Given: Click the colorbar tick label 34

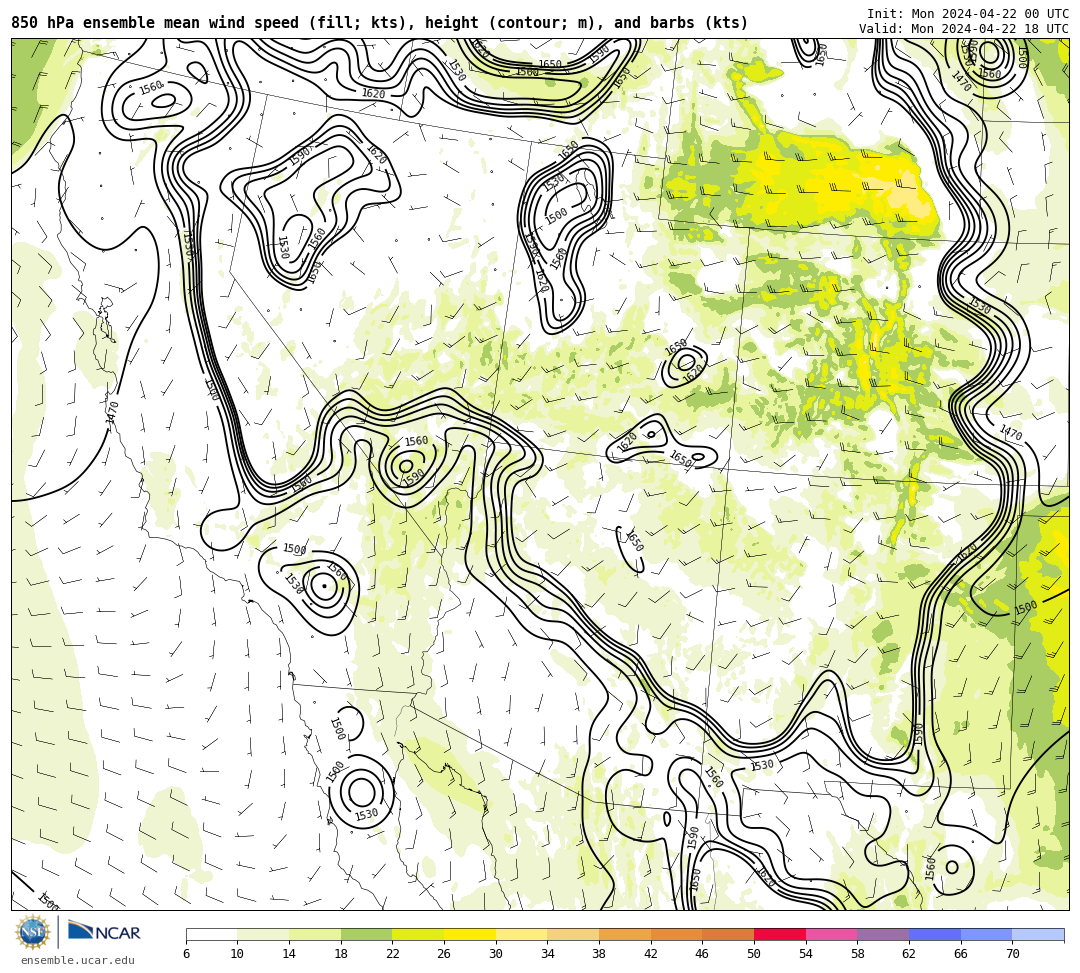Looking at the screenshot, I should click(x=548, y=954).
